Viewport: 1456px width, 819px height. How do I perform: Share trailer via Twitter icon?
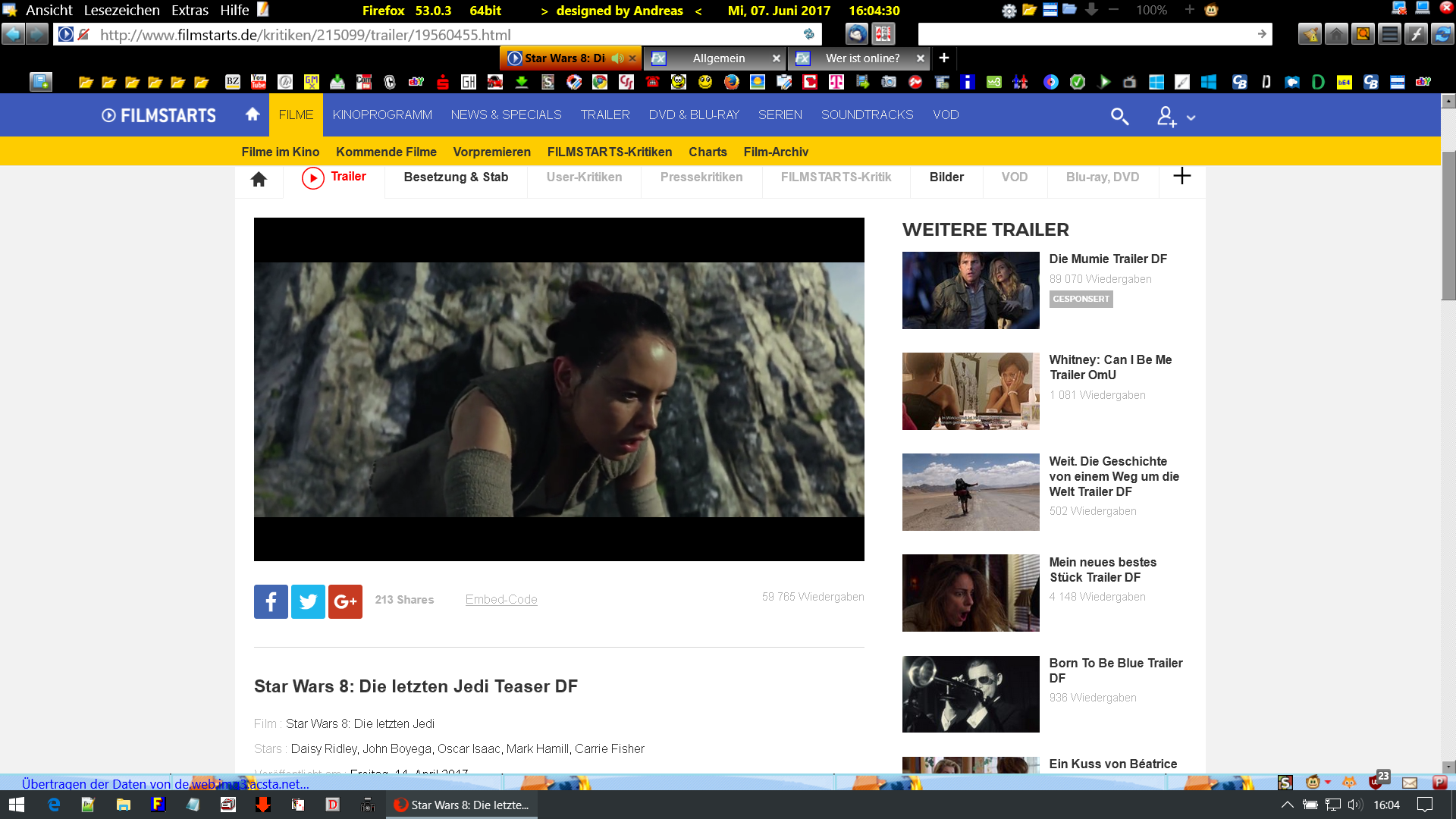coord(308,601)
